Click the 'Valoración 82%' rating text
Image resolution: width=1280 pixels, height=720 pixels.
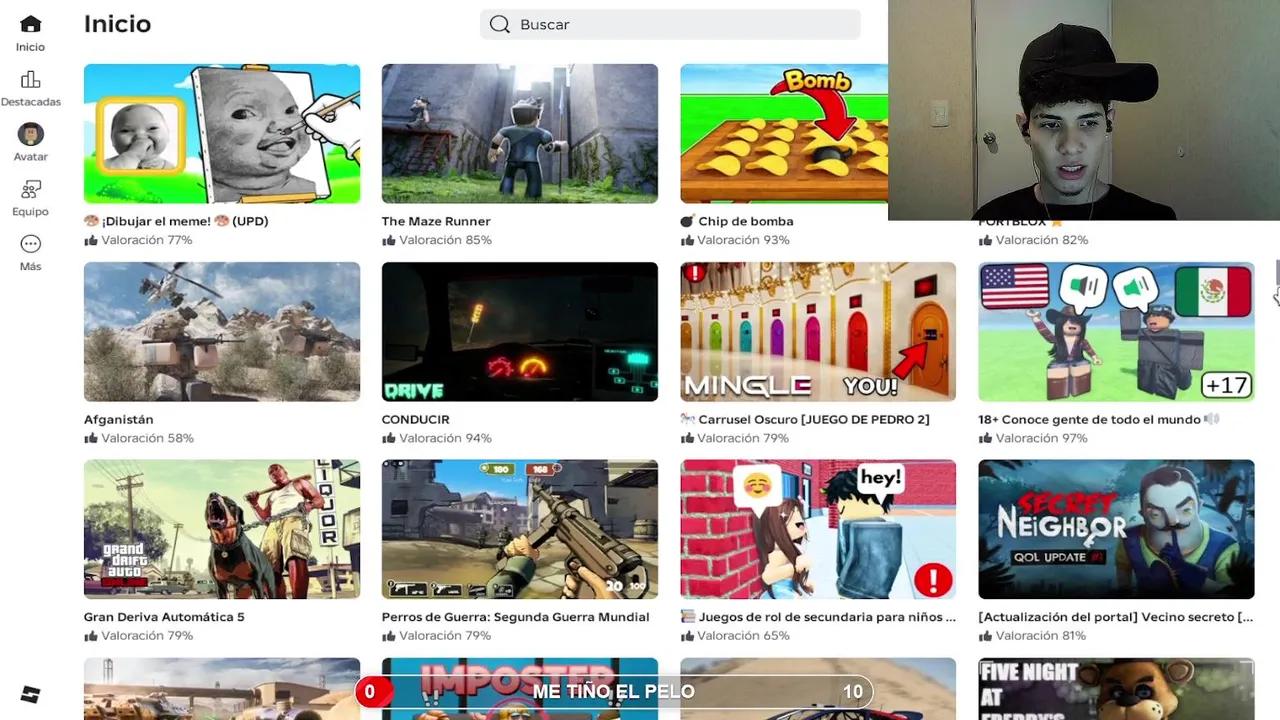pos(1042,240)
